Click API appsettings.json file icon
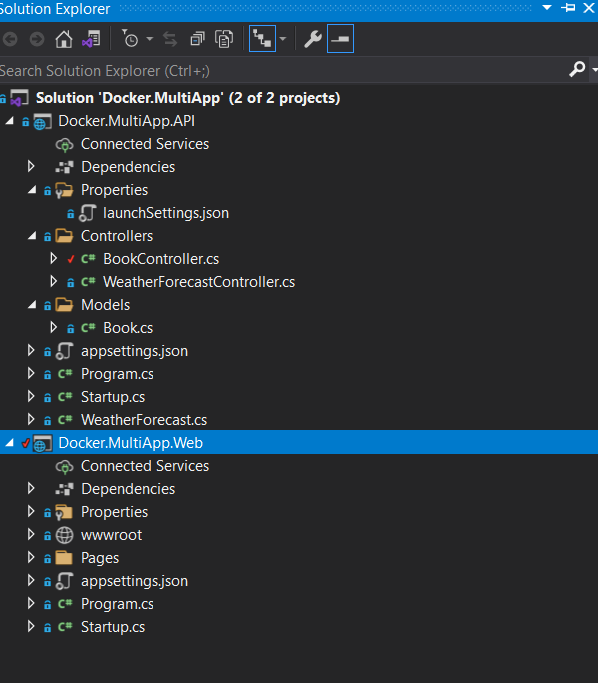 [64, 351]
